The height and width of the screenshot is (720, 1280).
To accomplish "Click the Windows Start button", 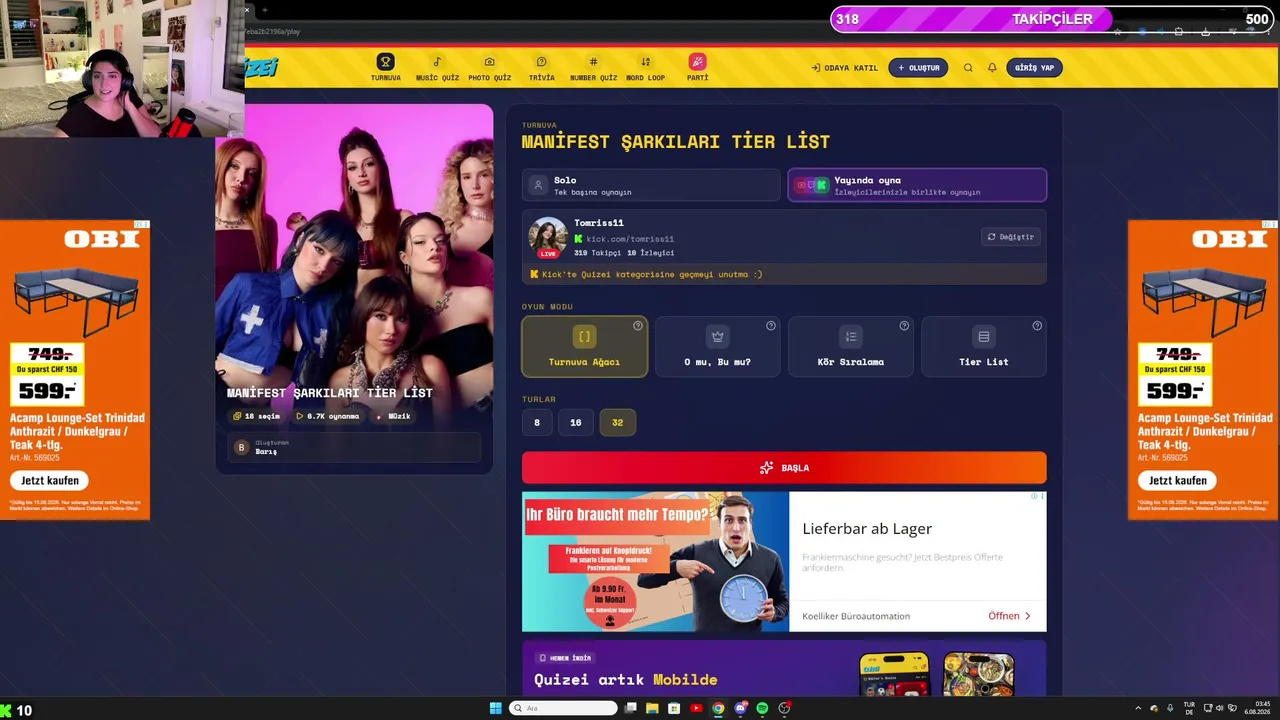I will [495, 709].
